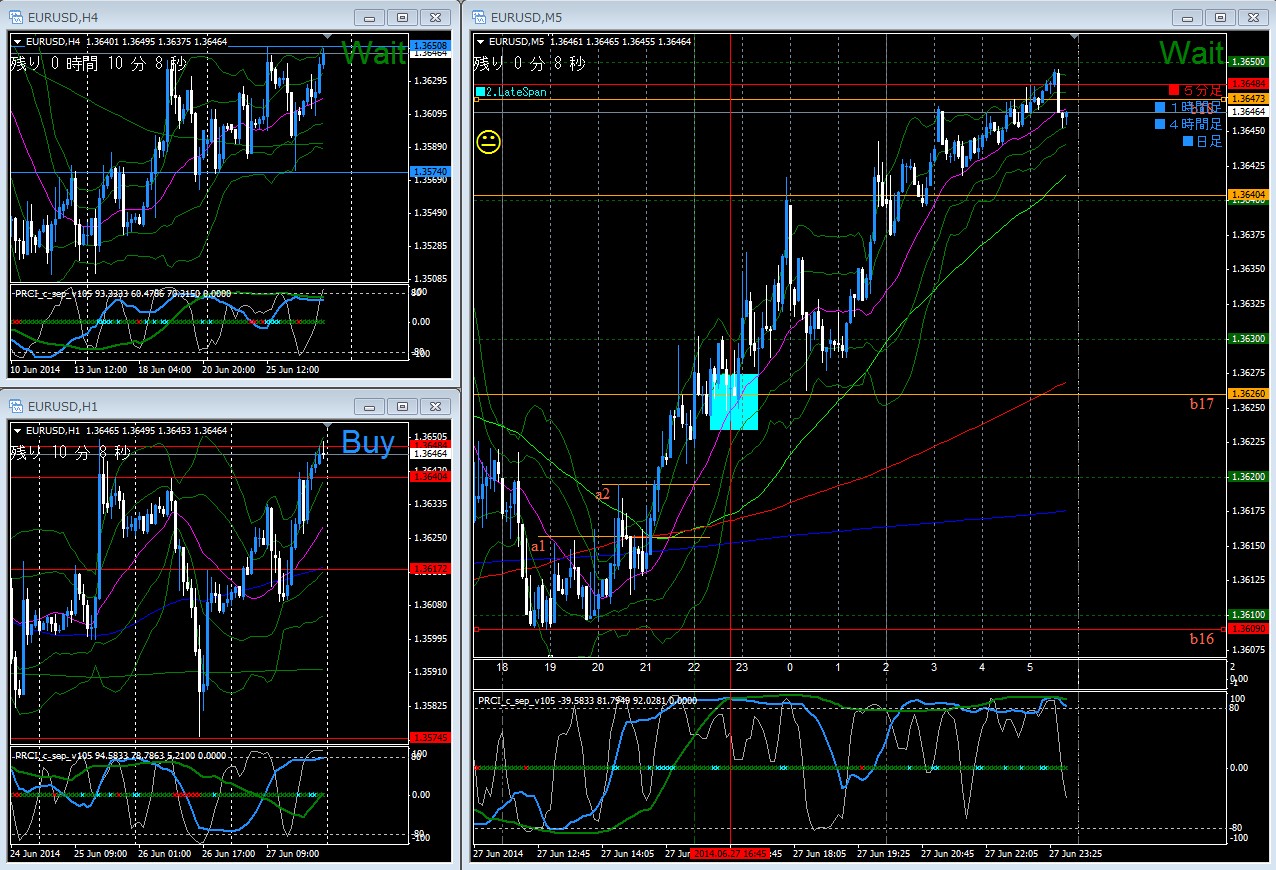1276x870 pixels.
Task: Select the cyan highlighted rectangle on M5 chart
Action: (734, 402)
